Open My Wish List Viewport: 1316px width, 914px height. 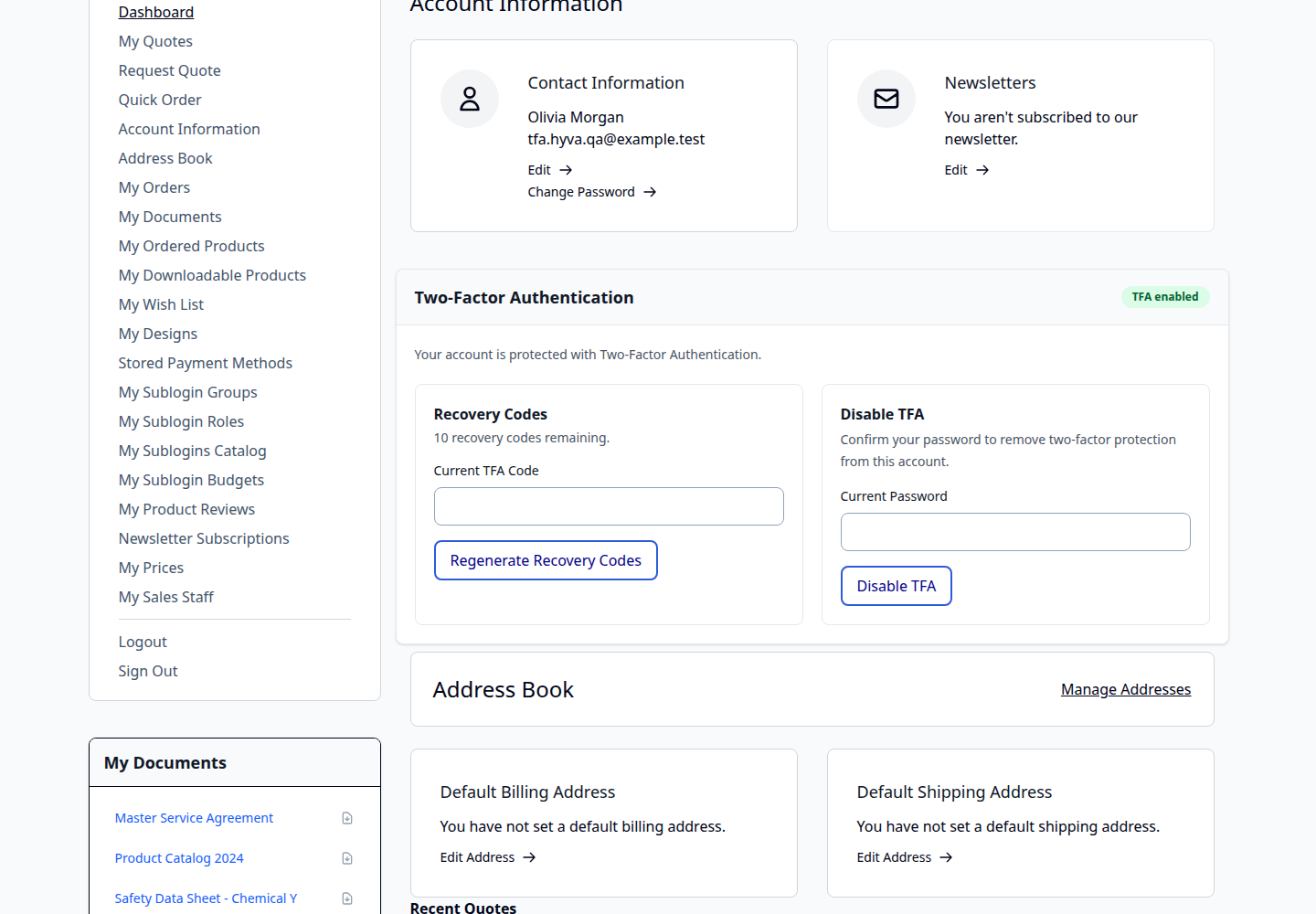tap(161, 304)
